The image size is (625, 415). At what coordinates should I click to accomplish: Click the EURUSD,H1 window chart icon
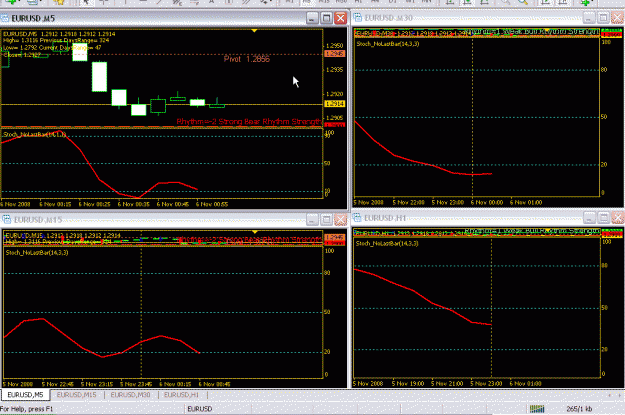point(358,218)
